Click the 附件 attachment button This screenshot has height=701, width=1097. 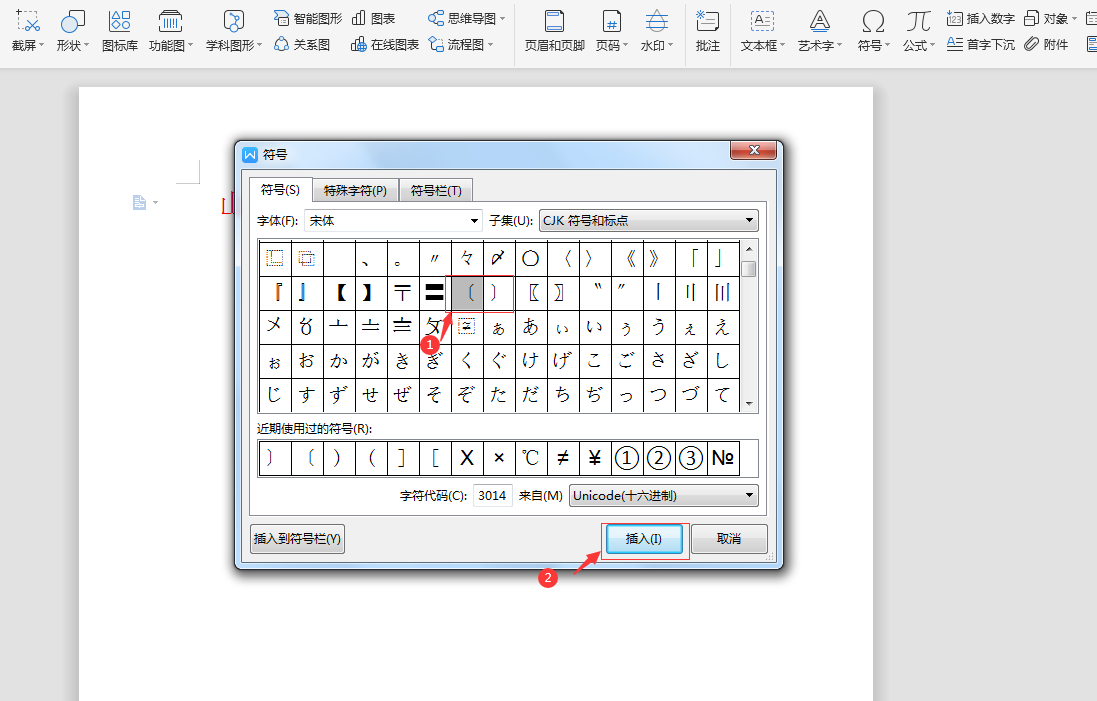click(1046, 45)
